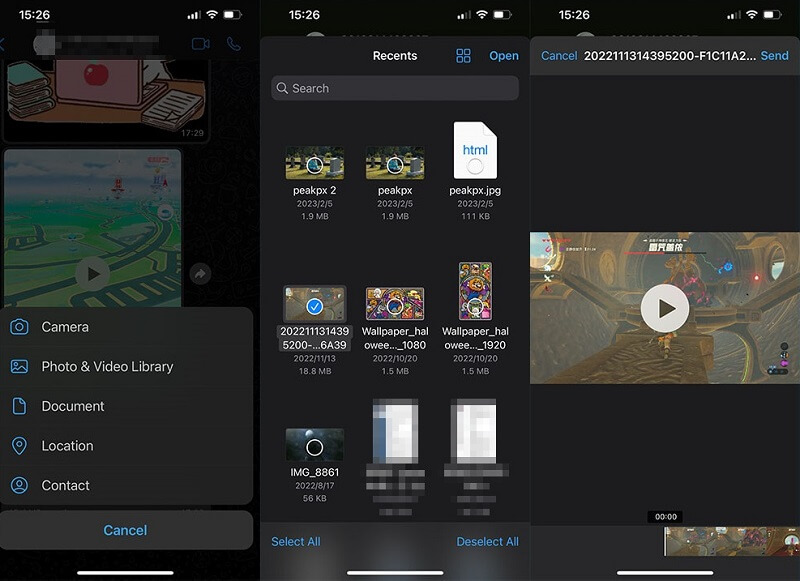
Task: Tap the Recents title
Action: 395,56
